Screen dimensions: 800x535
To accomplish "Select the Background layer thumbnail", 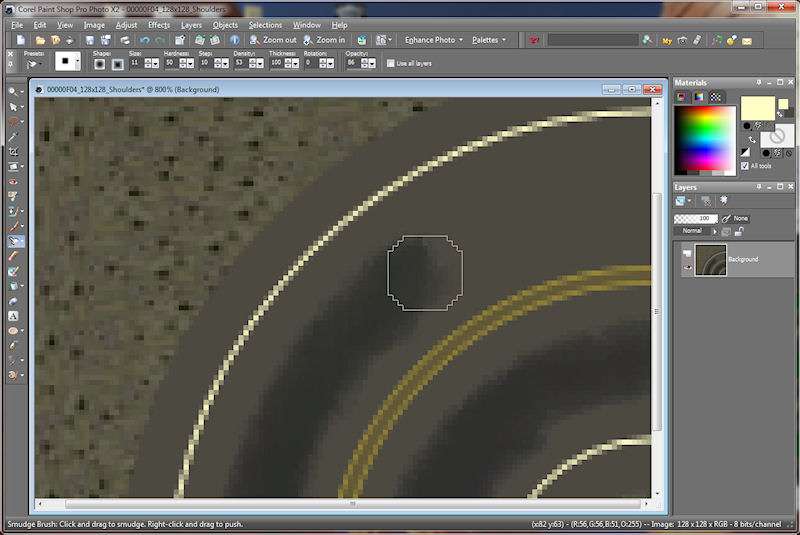I will click(x=710, y=260).
